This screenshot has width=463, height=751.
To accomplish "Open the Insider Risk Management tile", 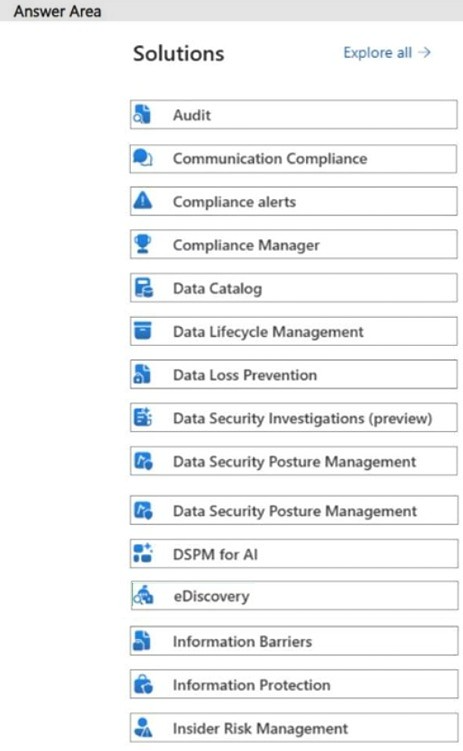I will coord(294,728).
